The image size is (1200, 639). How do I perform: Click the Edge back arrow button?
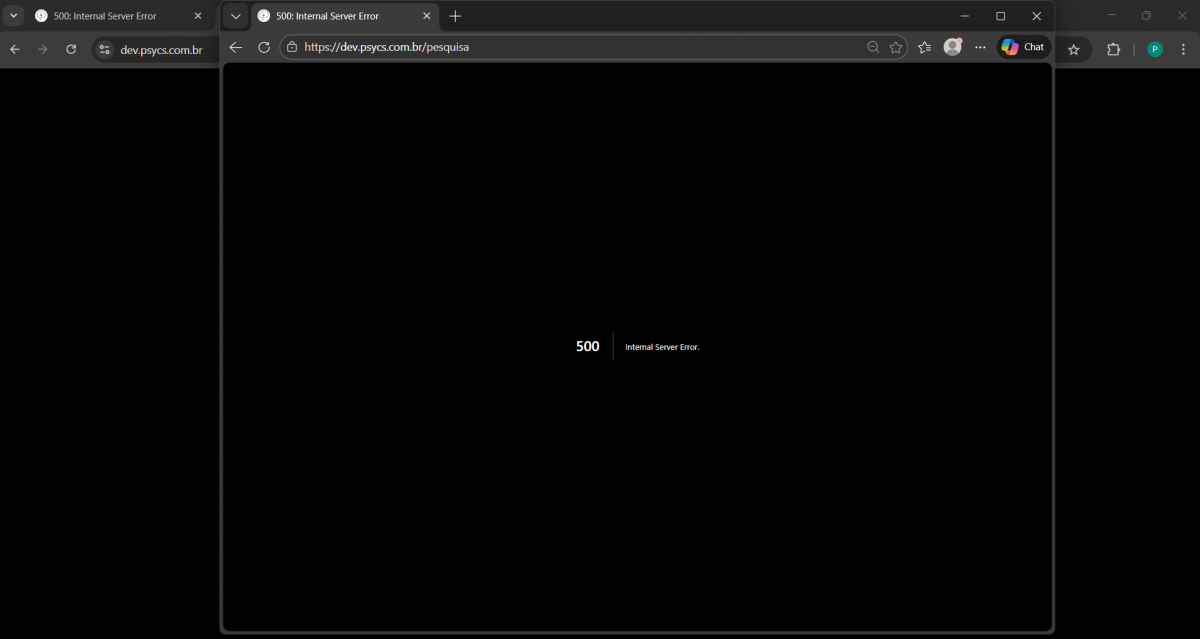(236, 47)
